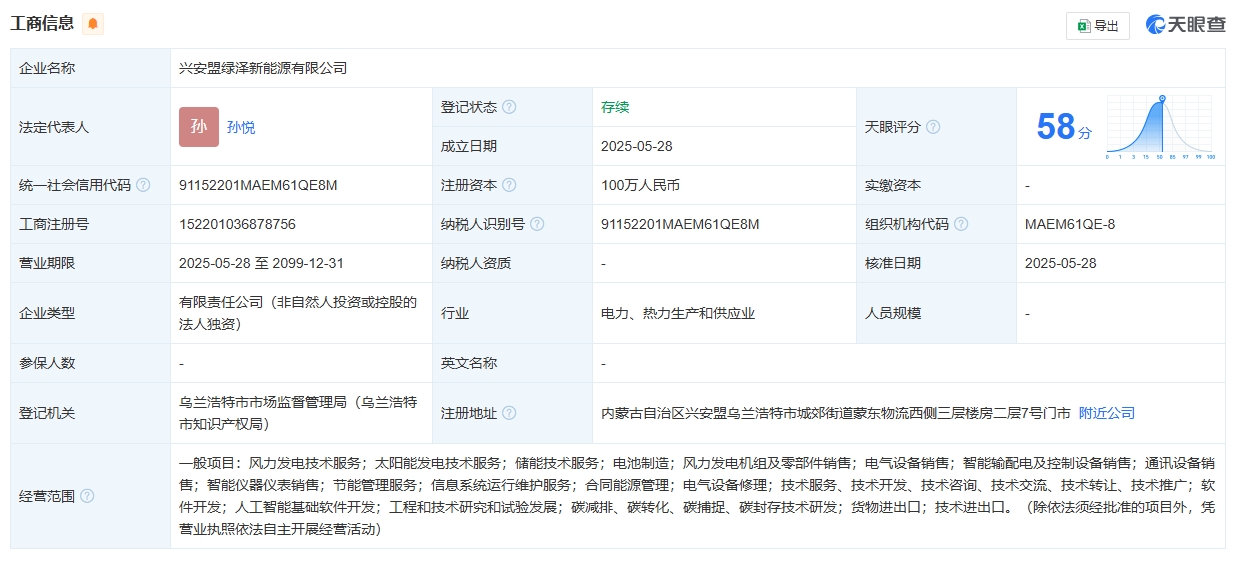Click the 行业 label

point(455,313)
